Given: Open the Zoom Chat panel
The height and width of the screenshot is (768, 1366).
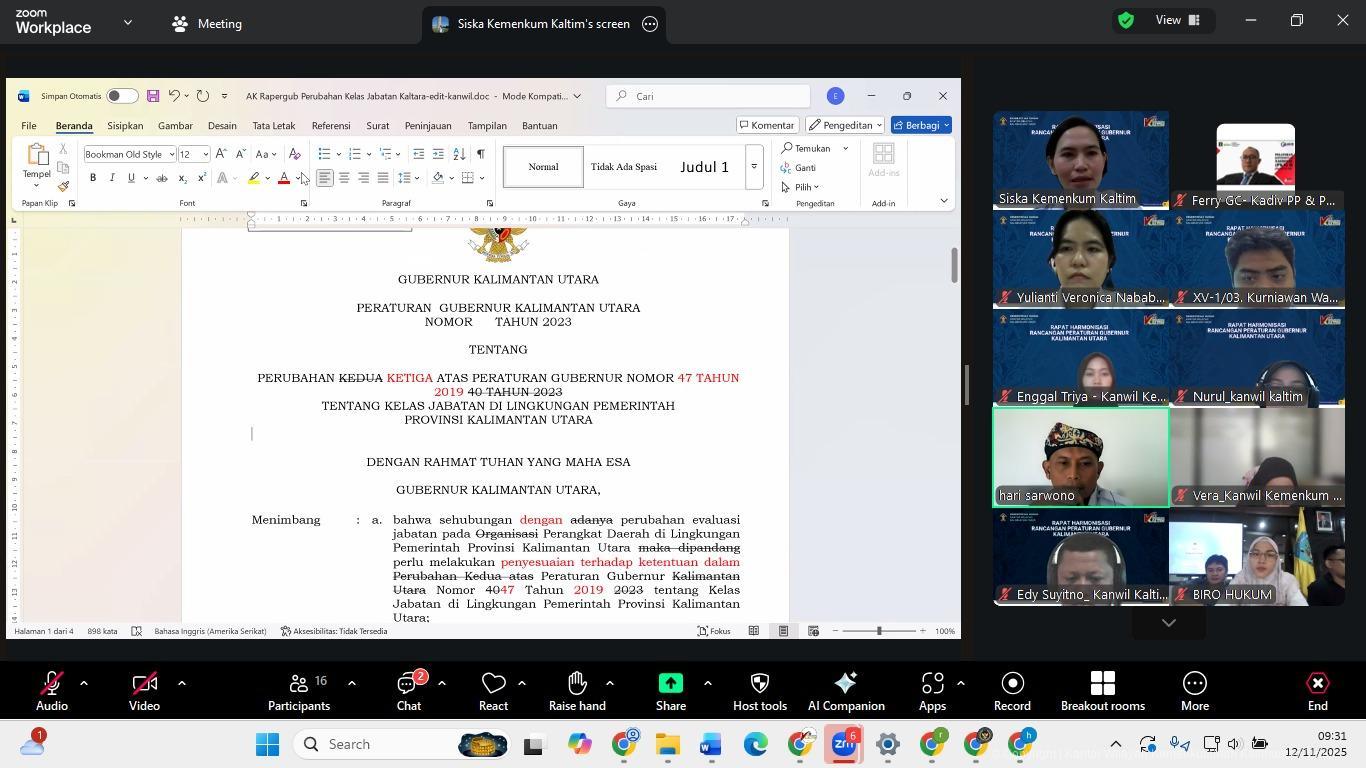Looking at the screenshot, I should tap(408, 685).
